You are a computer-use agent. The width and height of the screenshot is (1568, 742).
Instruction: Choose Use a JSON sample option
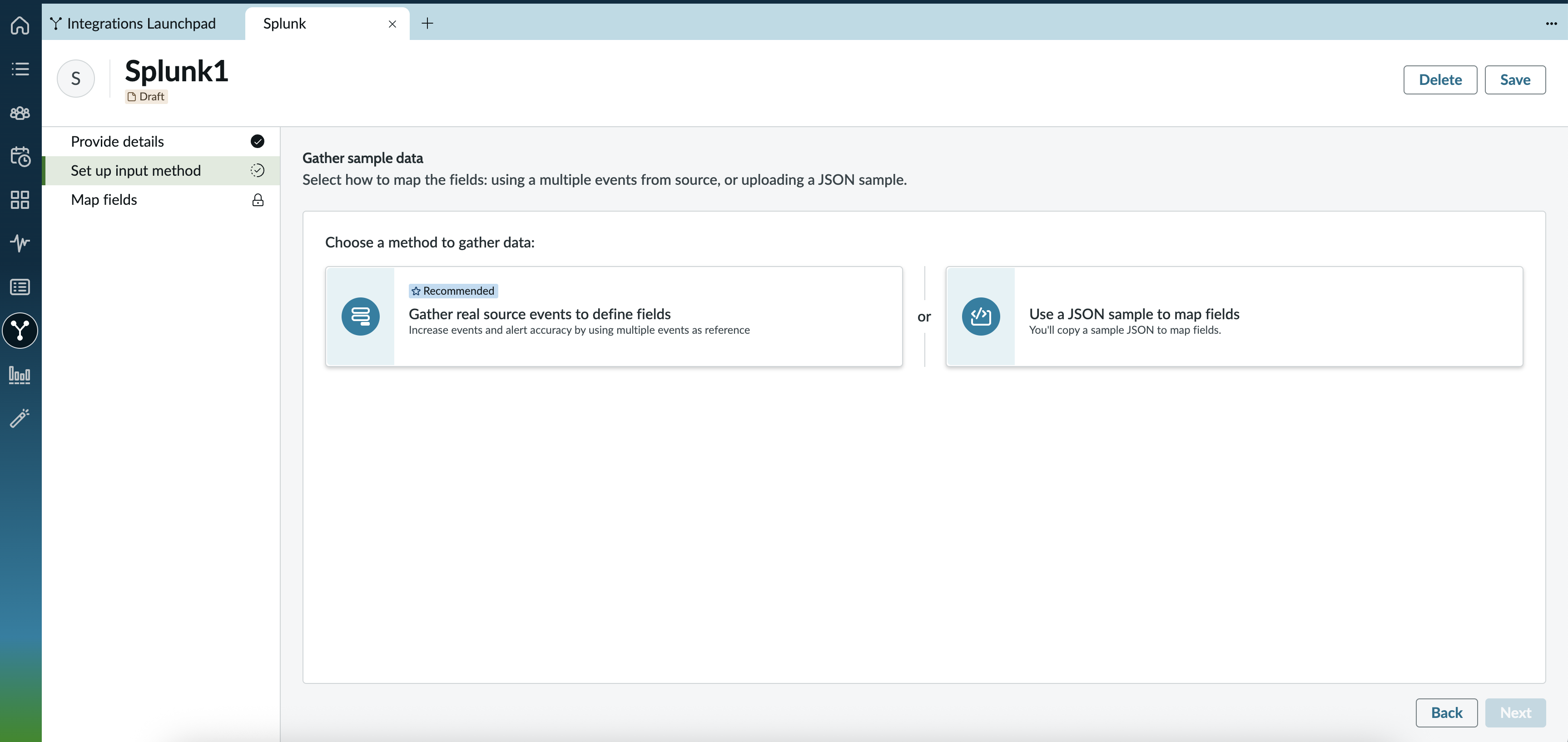pyautogui.click(x=1234, y=316)
